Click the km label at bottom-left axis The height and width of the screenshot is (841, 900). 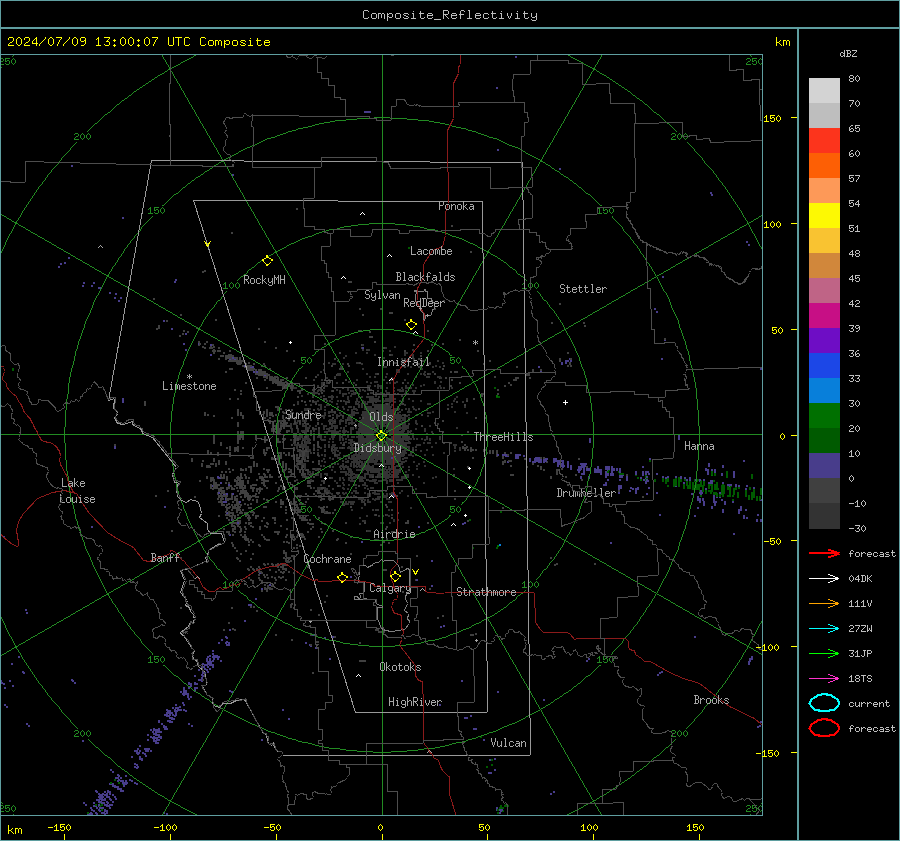[14, 830]
